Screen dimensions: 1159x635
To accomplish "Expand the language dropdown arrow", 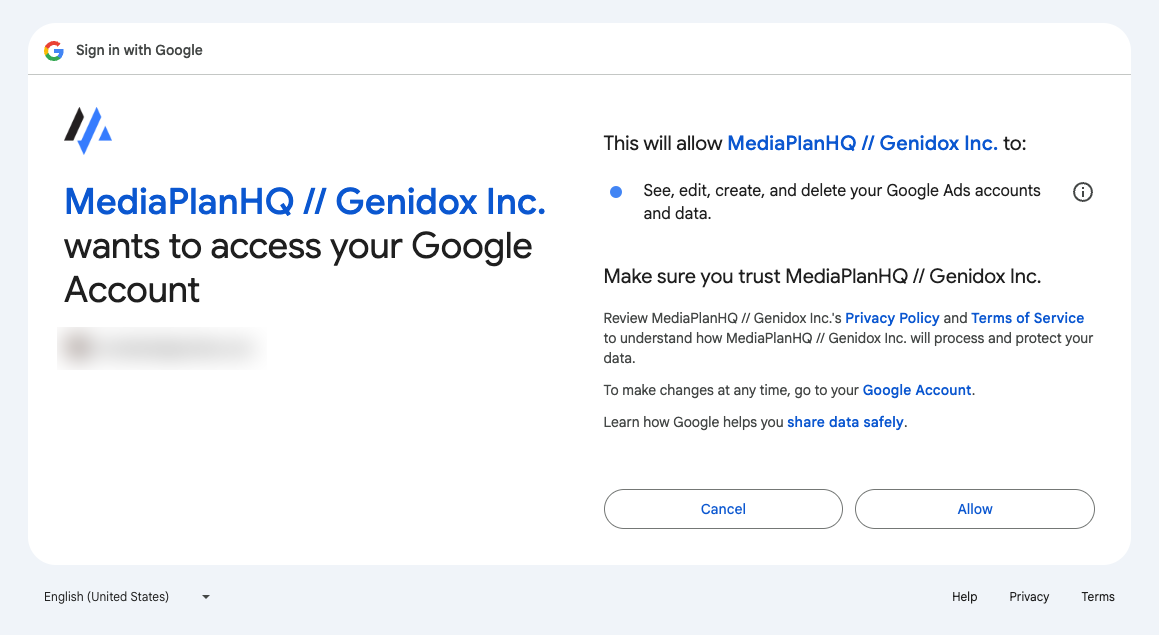I will coord(206,597).
